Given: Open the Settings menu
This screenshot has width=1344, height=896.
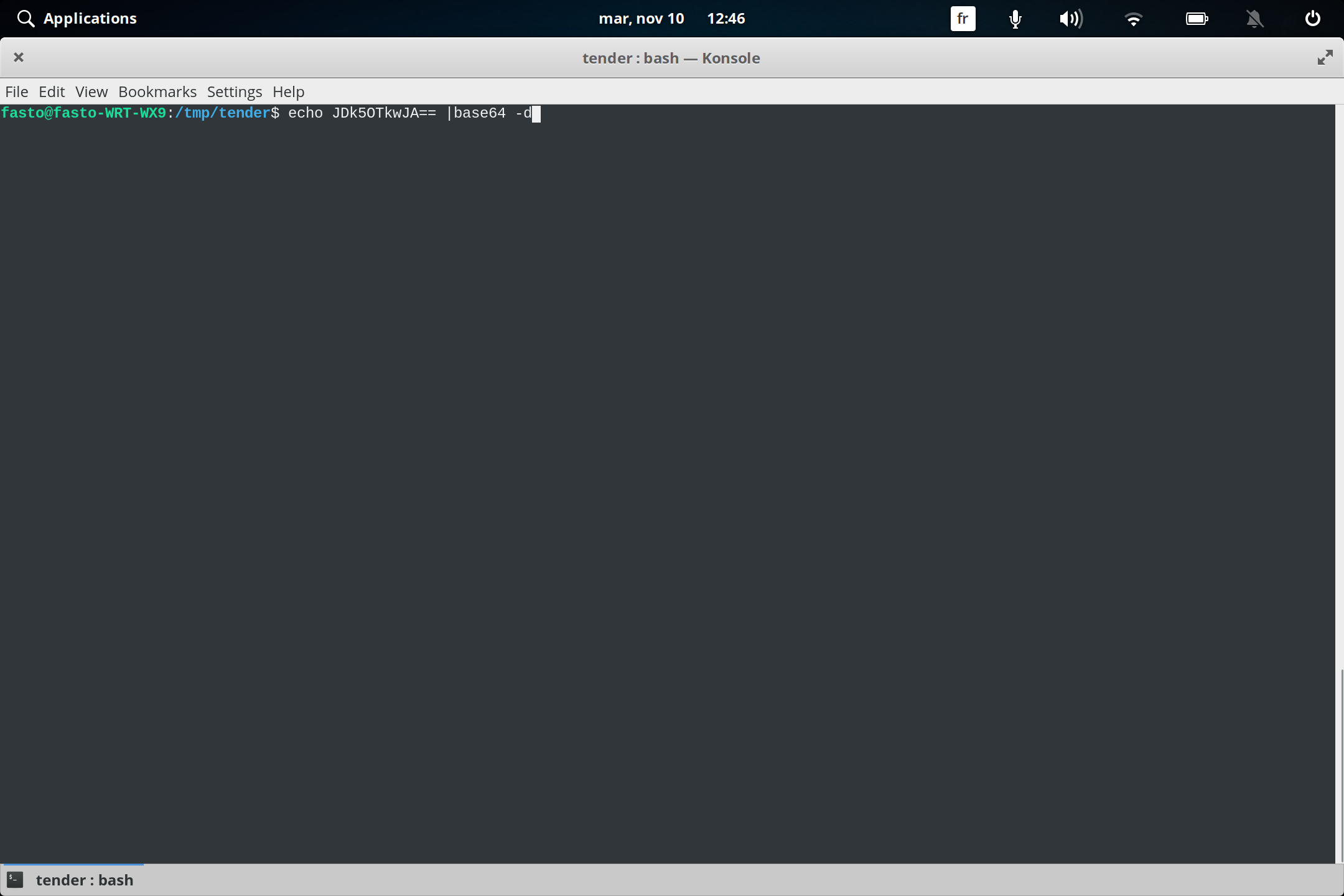Looking at the screenshot, I should point(234,91).
